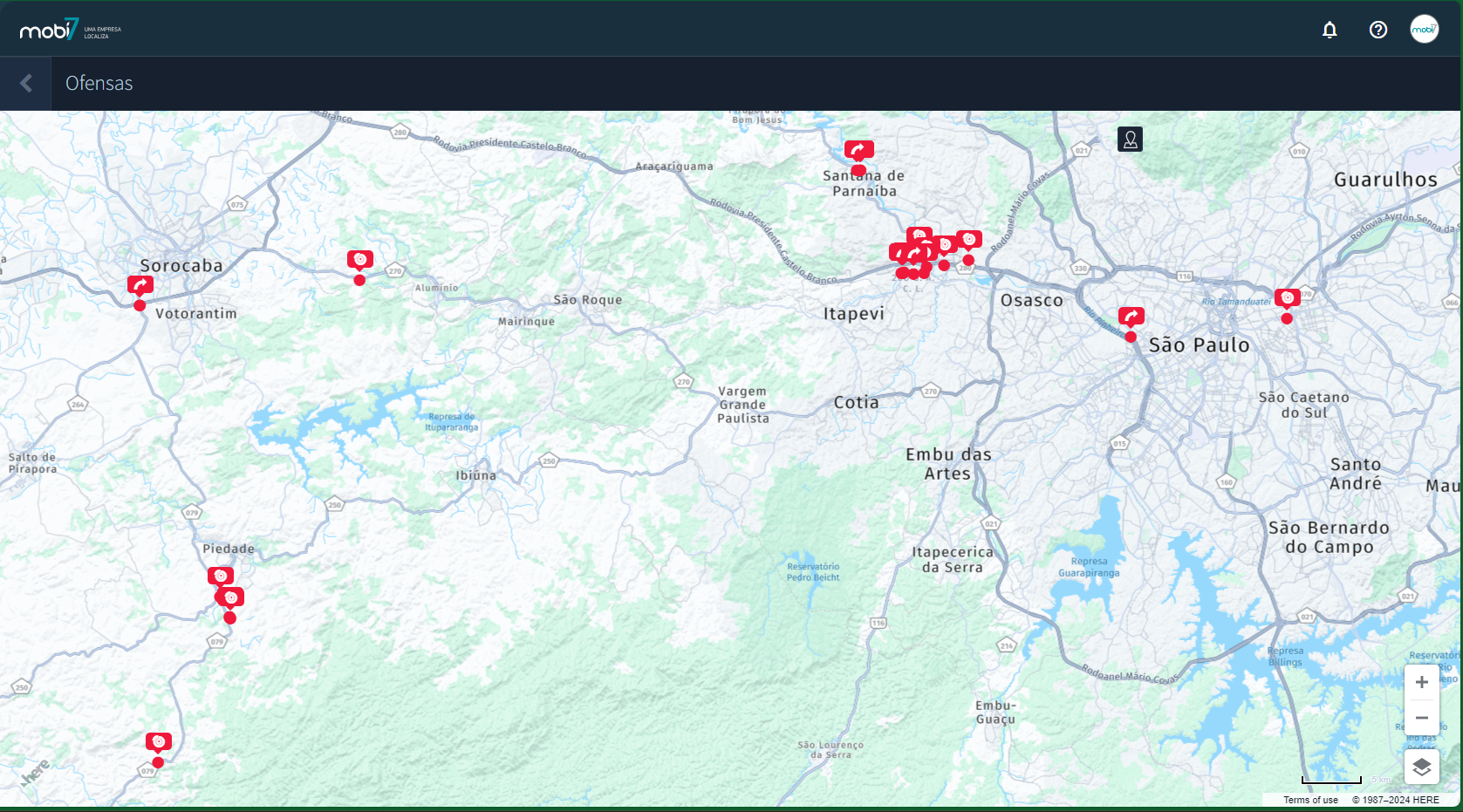Expand the map layers chooser

1421,768
